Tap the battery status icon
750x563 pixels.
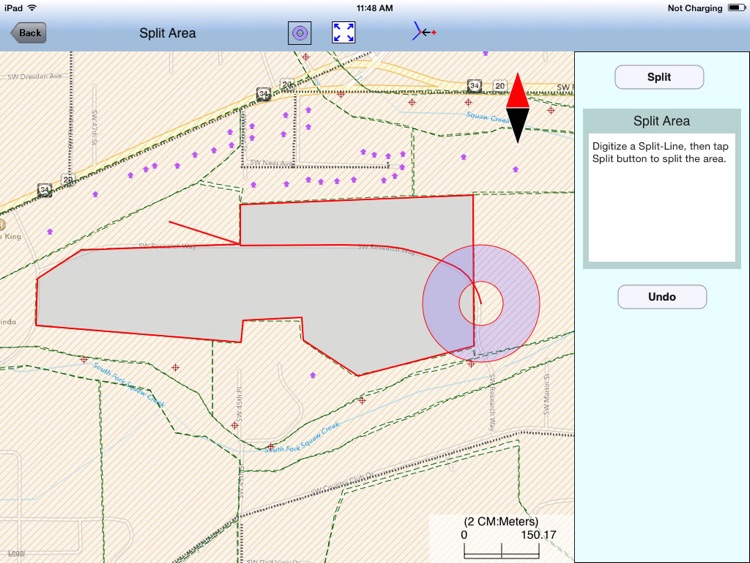pyautogui.click(x=736, y=8)
